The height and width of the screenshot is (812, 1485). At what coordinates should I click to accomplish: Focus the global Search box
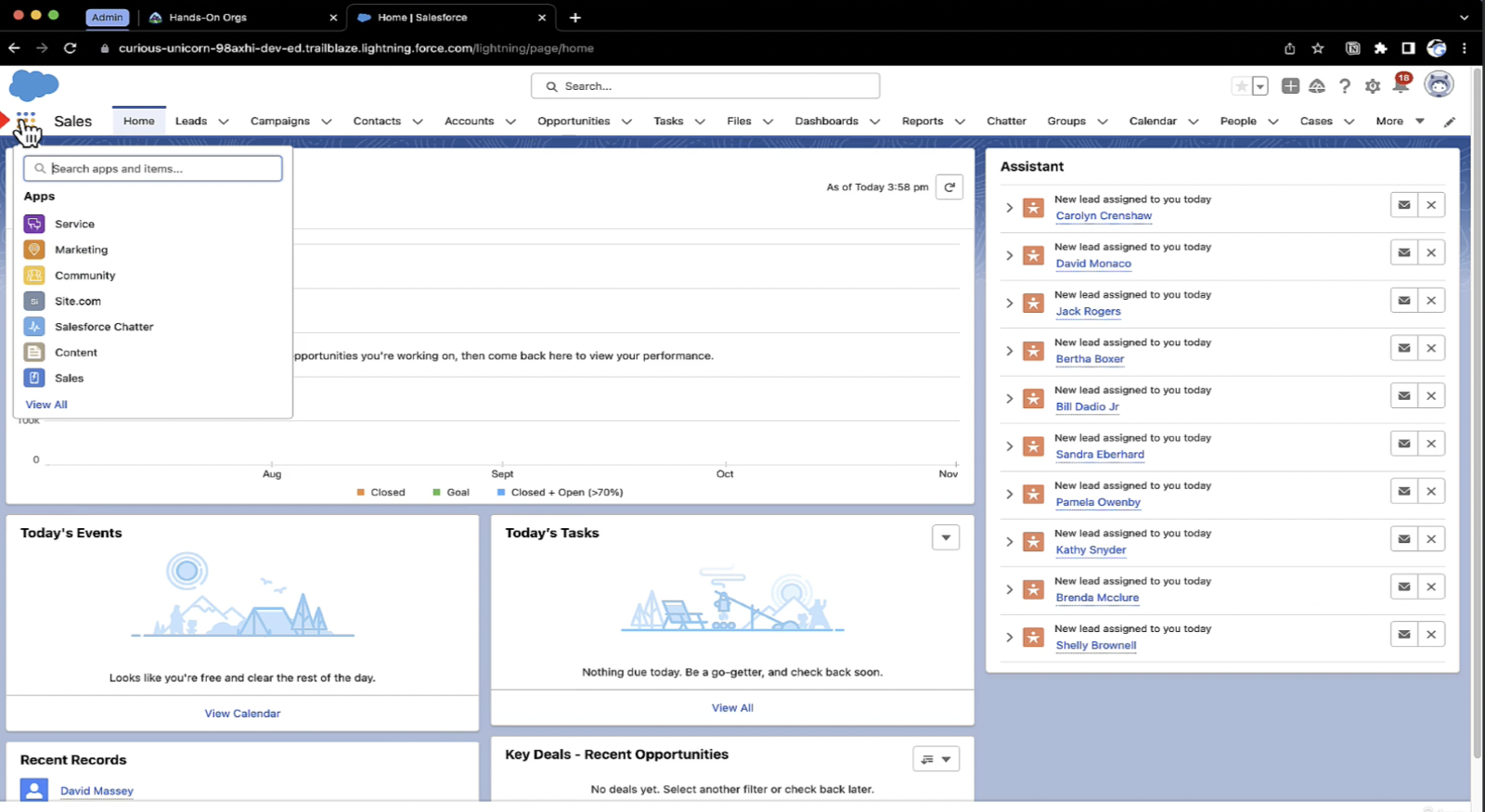click(x=705, y=86)
